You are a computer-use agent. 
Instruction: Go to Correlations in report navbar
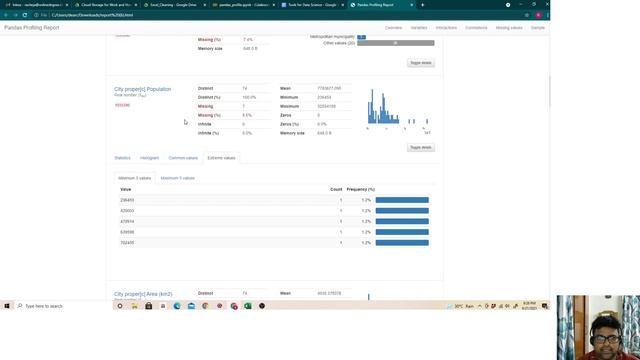click(x=476, y=28)
